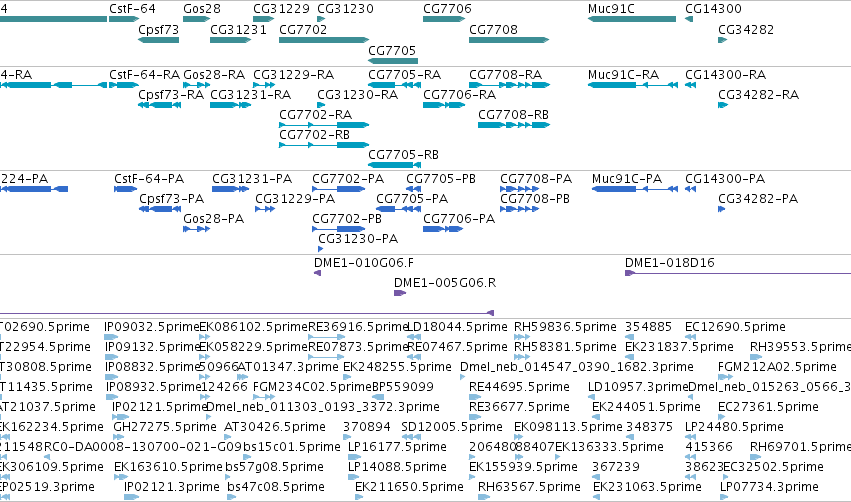
Task: Select the Muc91C gene label
Action: 611,9
